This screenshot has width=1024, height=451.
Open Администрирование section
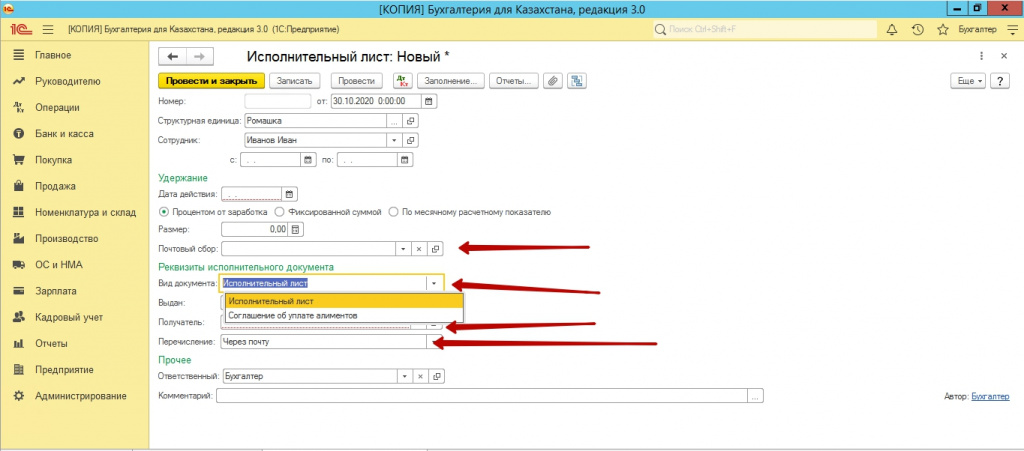pos(80,396)
